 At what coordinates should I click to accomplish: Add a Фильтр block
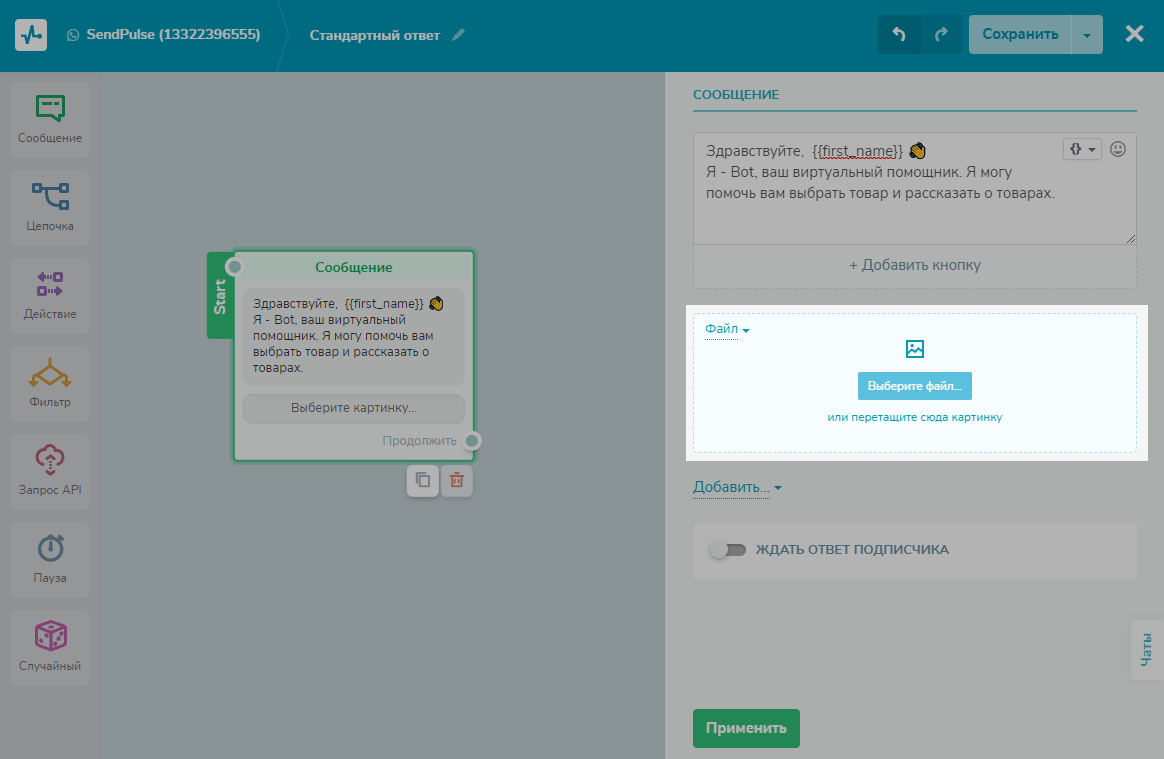[x=50, y=383]
